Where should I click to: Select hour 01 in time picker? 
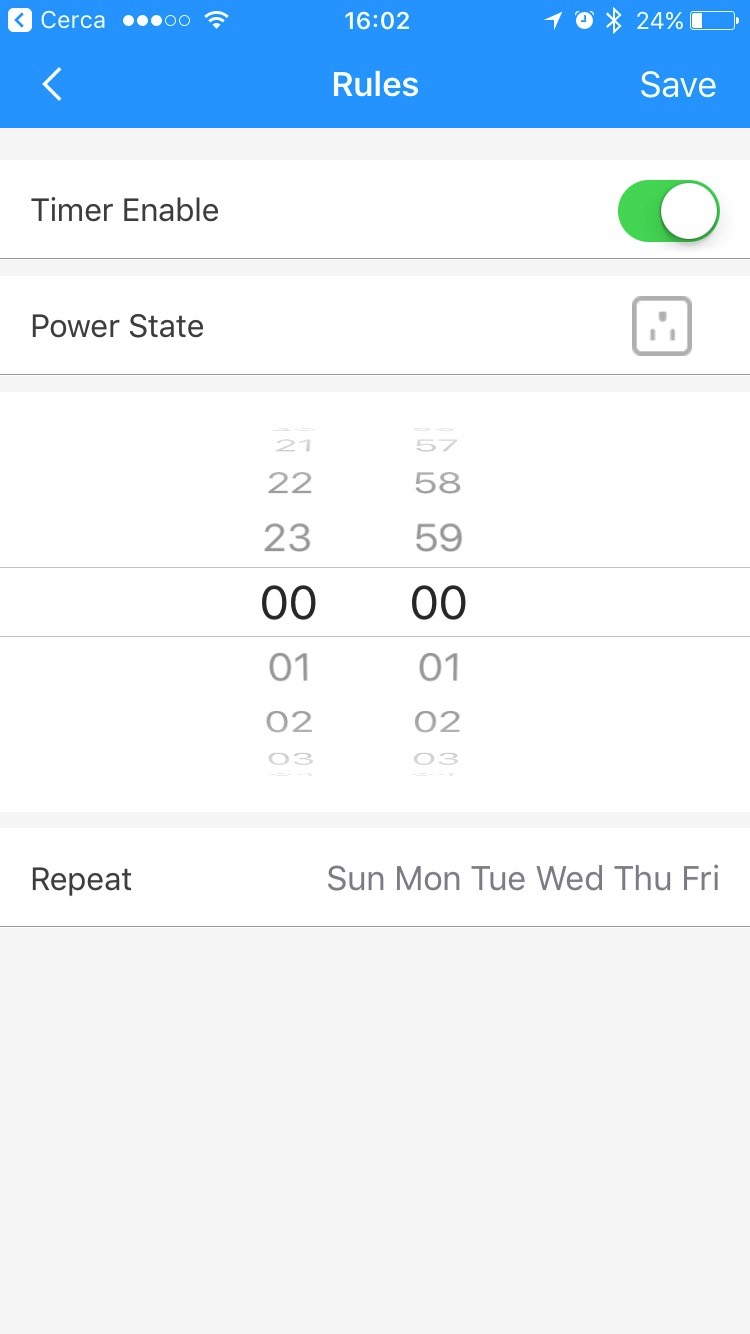click(289, 667)
